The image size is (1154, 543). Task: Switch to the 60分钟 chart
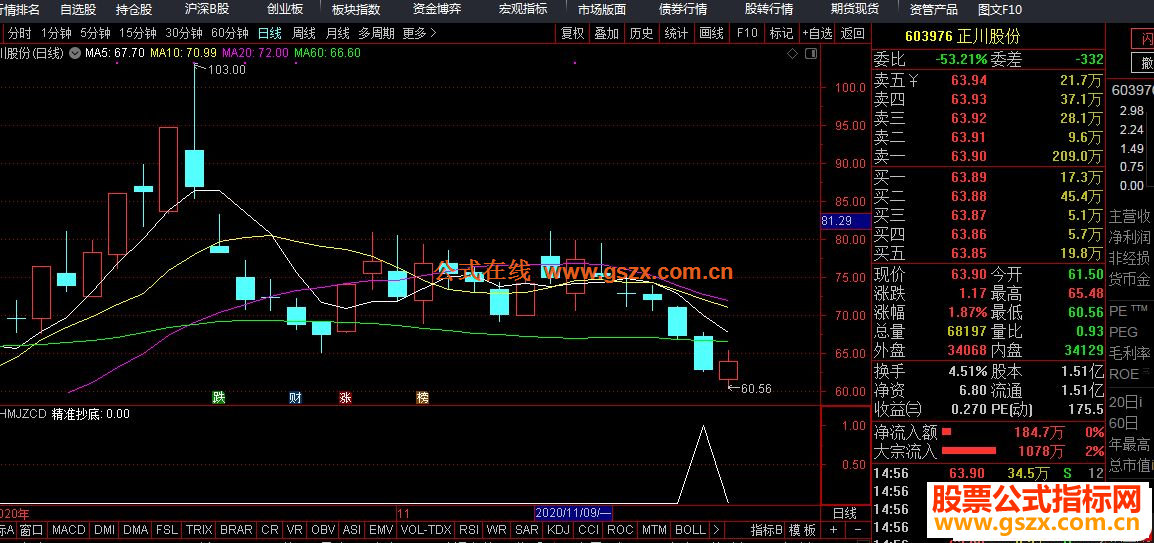tap(230, 33)
